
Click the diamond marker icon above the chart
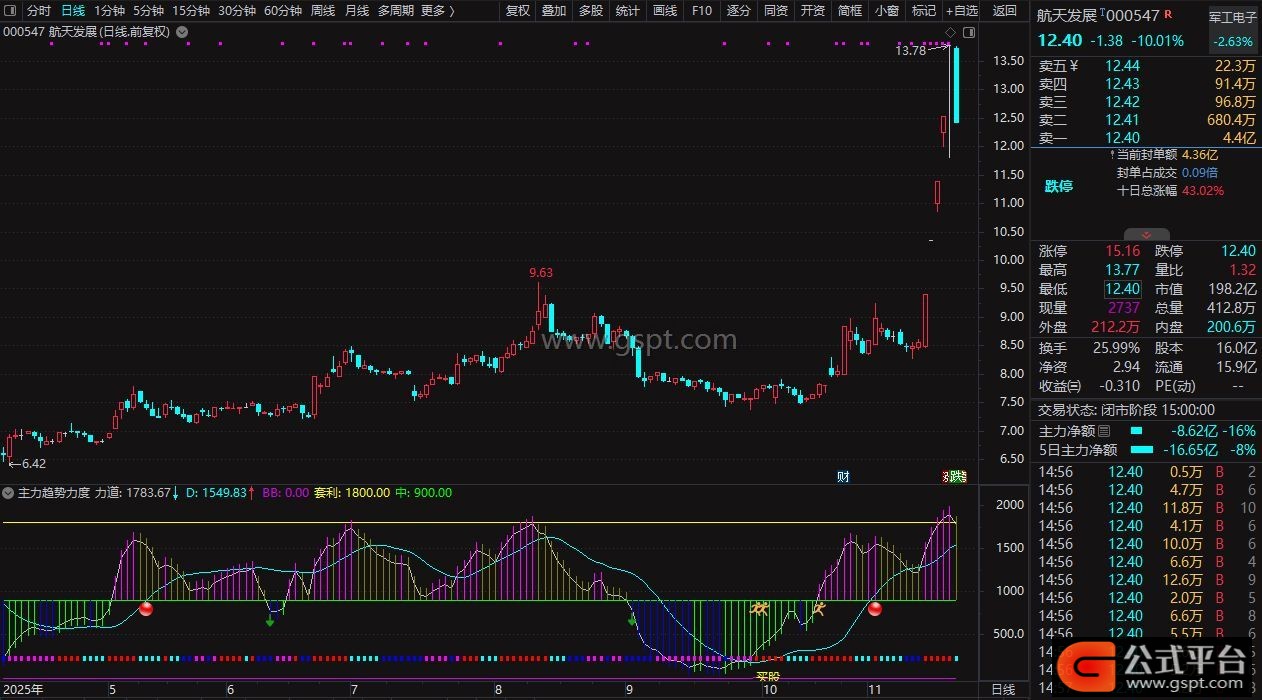[x=949, y=32]
